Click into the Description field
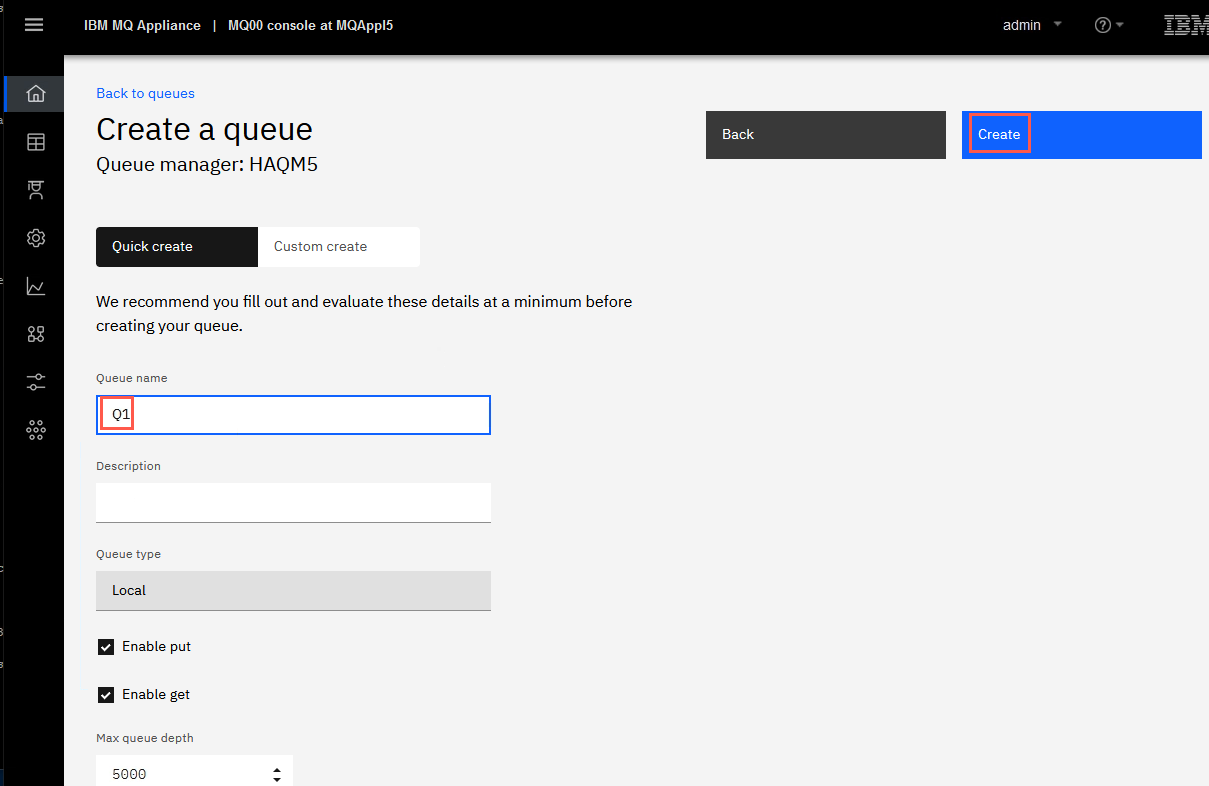Image resolution: width=1209 pixels, height=786 pixels. (x=293, y=503)
